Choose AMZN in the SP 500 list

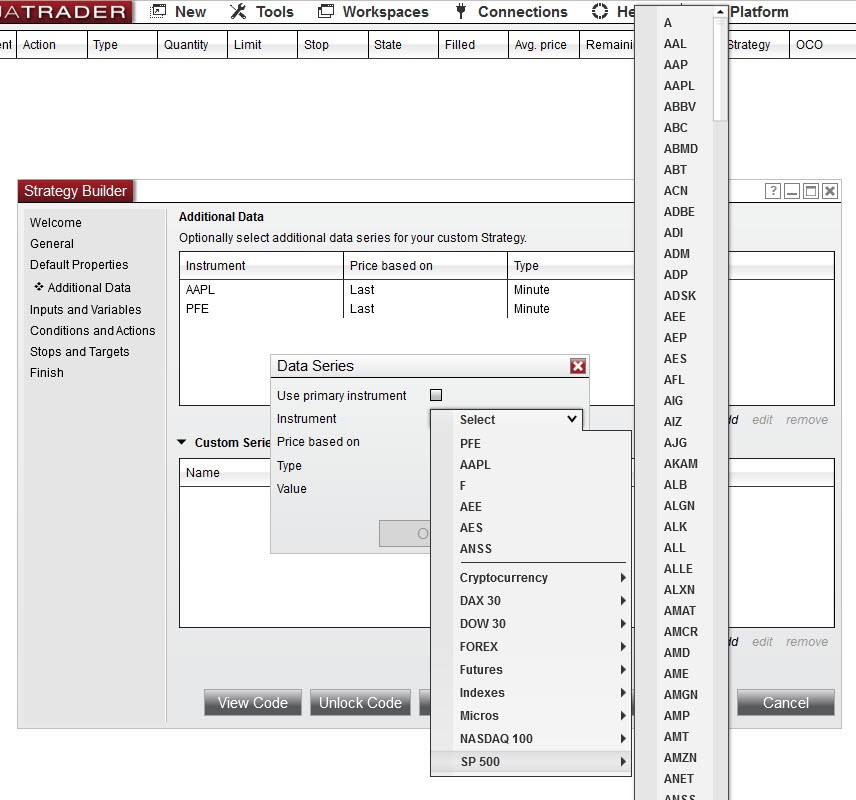(680, 757)
